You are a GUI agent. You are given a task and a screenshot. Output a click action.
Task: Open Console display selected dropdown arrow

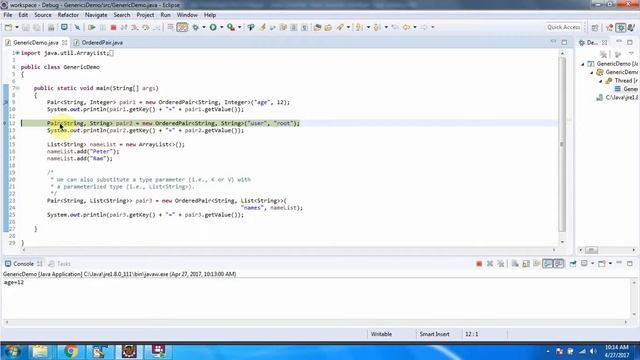coord(592,264)
